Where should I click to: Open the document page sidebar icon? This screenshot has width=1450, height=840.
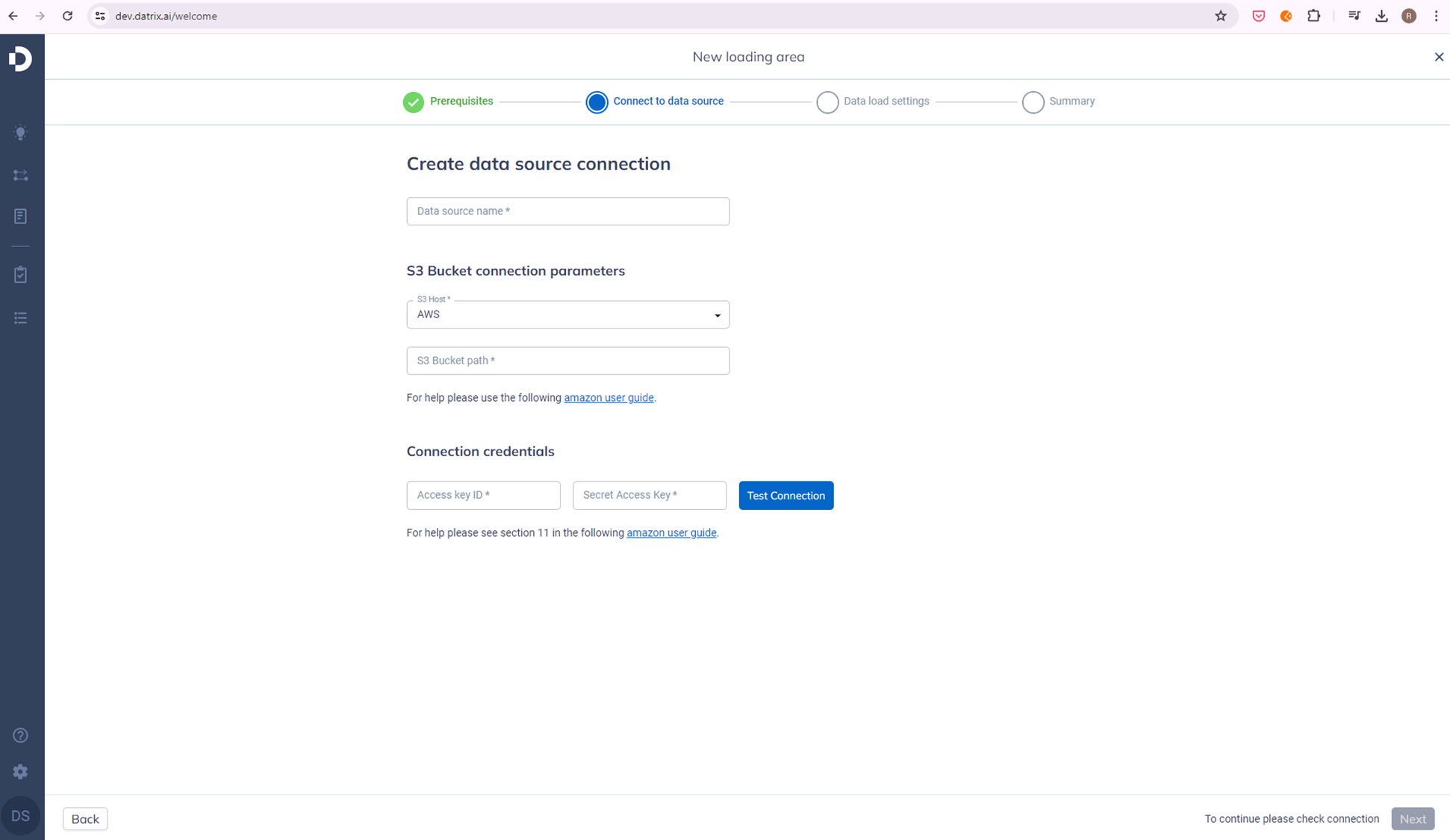pyautogui.click(x=21, y=217)
